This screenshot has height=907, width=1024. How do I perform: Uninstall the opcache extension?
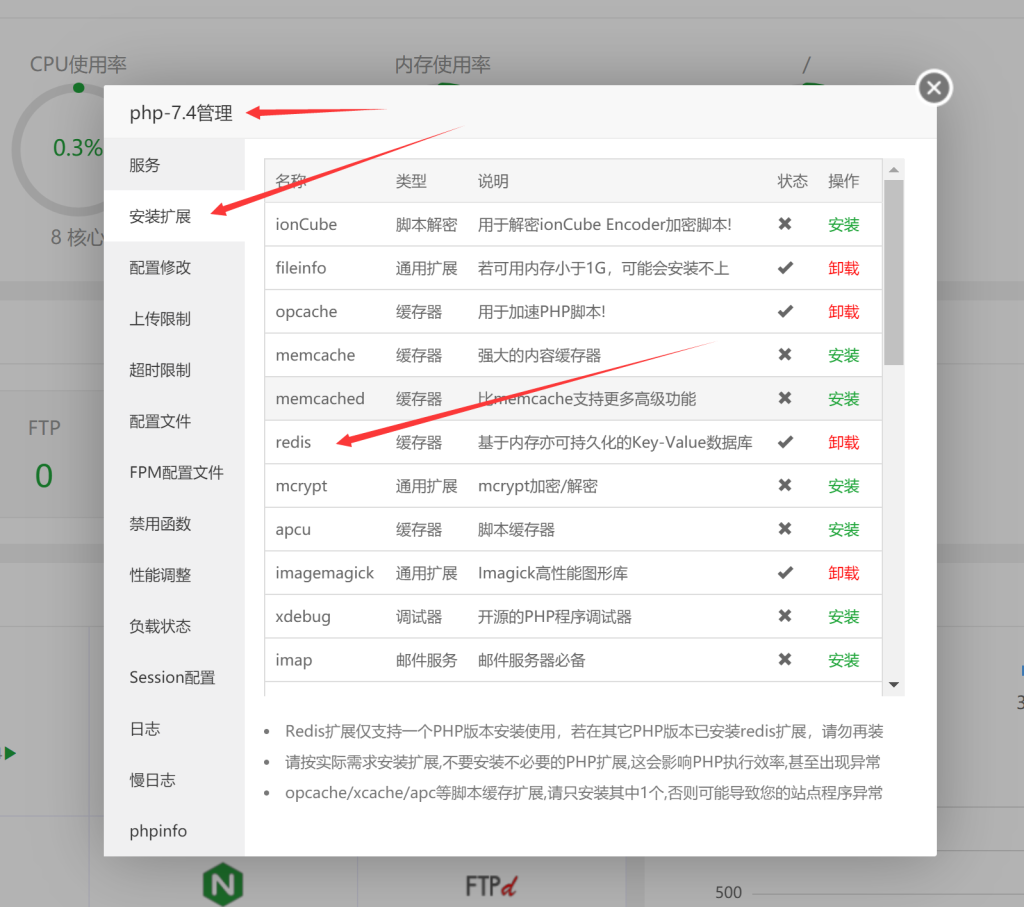843,311
